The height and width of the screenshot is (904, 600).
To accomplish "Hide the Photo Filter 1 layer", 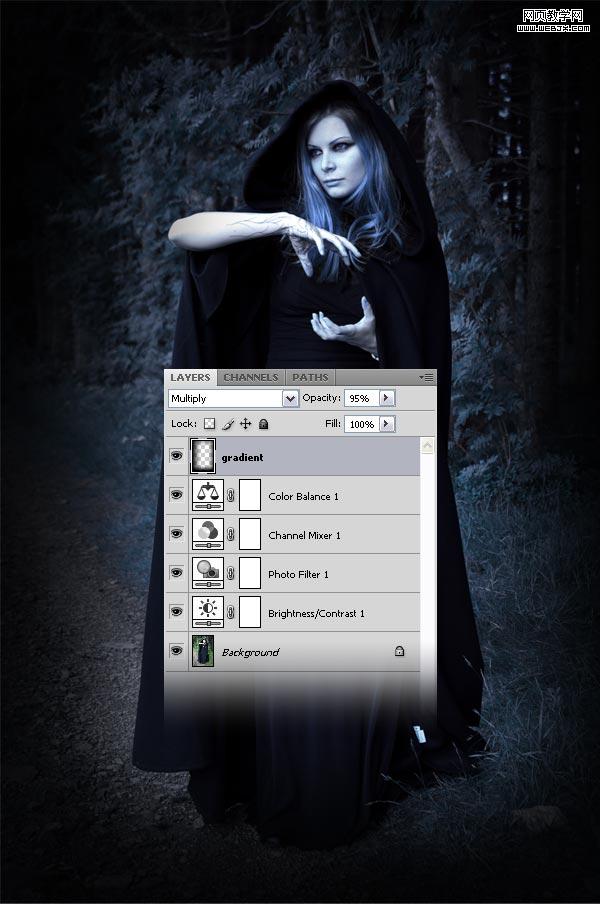I will [x=176, y=573].
